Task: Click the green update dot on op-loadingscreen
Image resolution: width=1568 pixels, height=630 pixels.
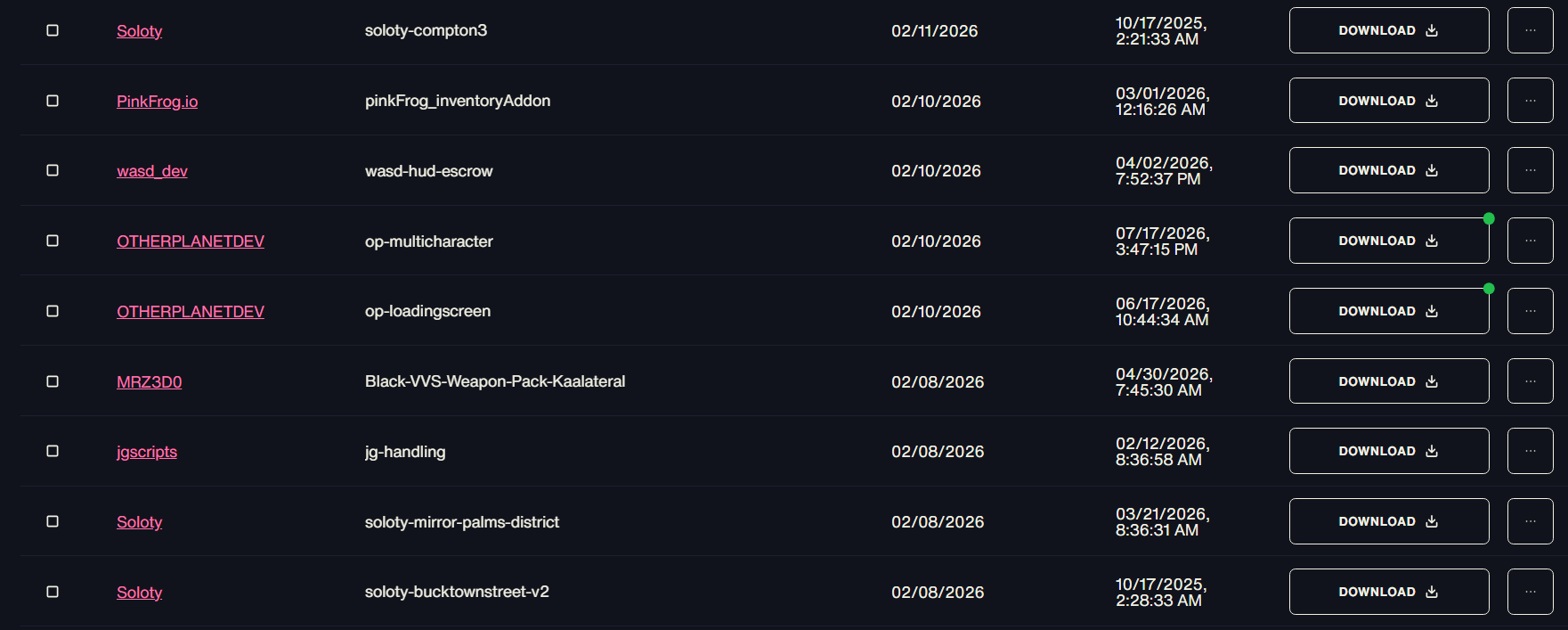Action: pos(1489,289)
